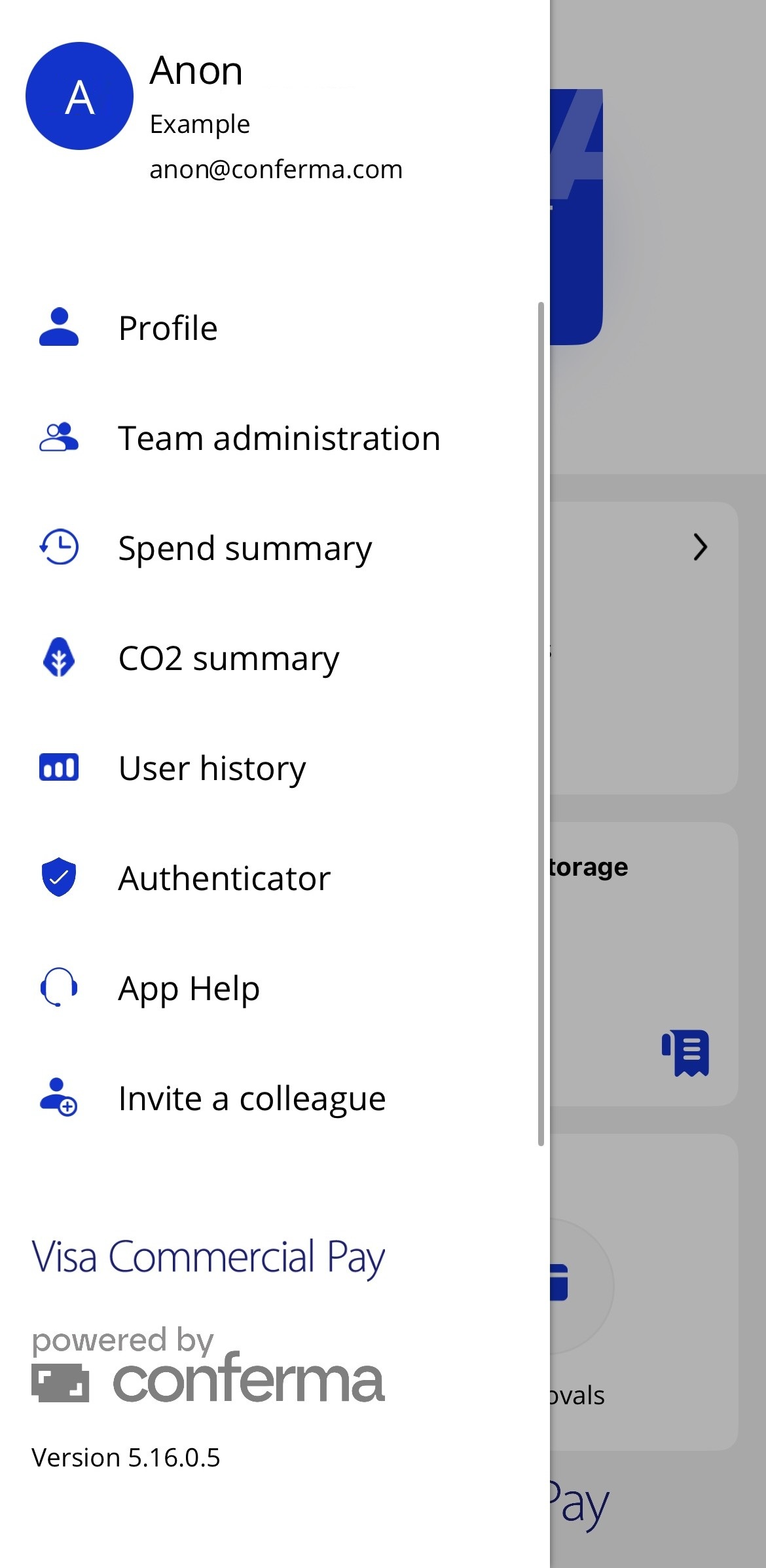
Task: Click the Spend summary clock icon
Action: click(x=59, y=547)
